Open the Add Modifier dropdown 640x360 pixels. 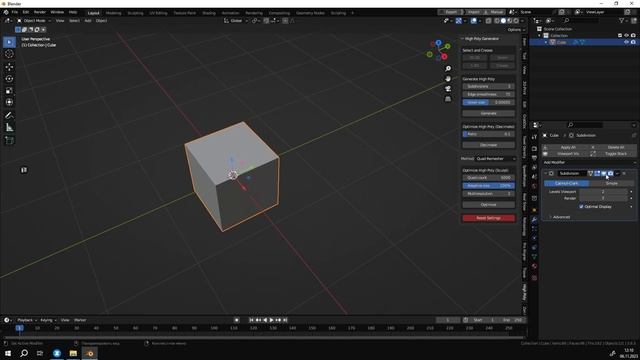tap(589, 162)
